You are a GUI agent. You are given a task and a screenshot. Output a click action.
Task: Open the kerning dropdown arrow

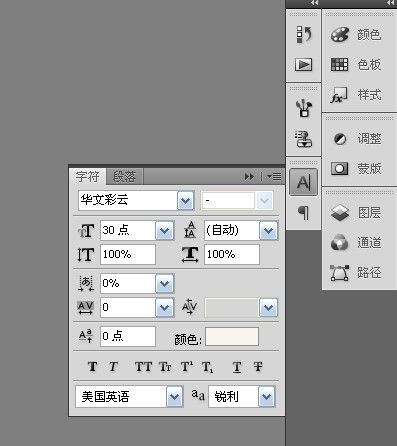pyautogui.click(x=269, y=308)
